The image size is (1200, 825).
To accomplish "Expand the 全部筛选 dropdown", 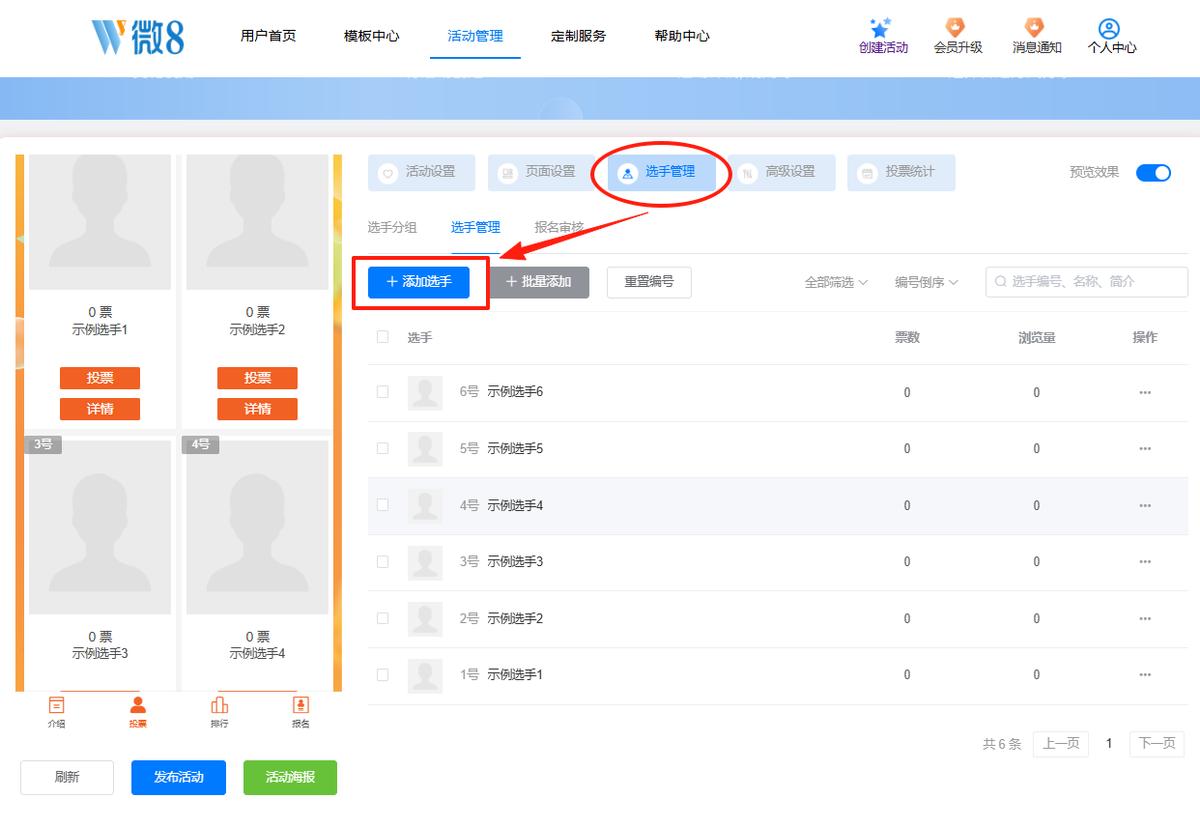I will pyautogui.click(x=836, y=283).
